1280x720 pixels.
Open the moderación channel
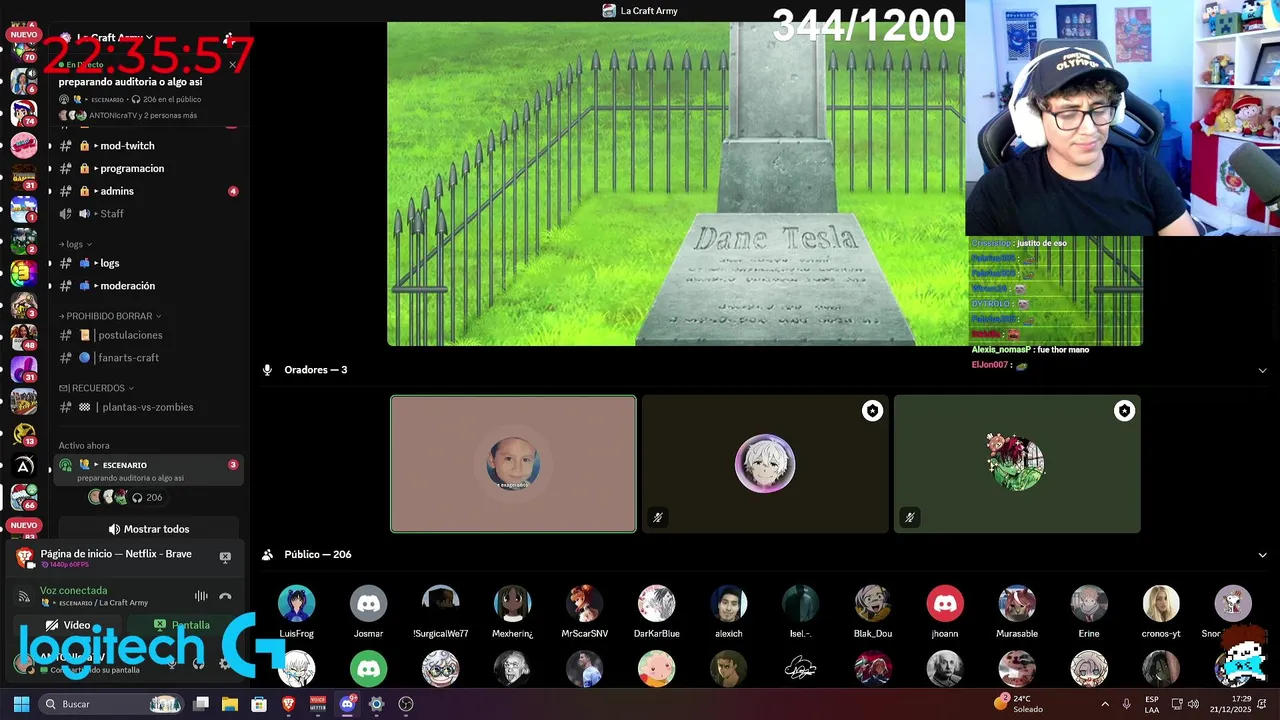click(x=150, y=286)
